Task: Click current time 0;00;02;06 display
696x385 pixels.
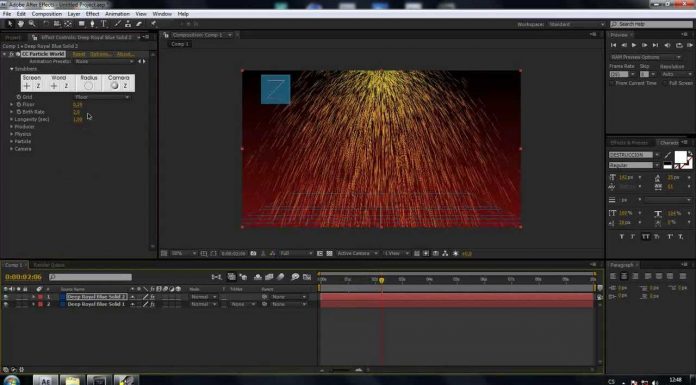Action: point(23,277)
